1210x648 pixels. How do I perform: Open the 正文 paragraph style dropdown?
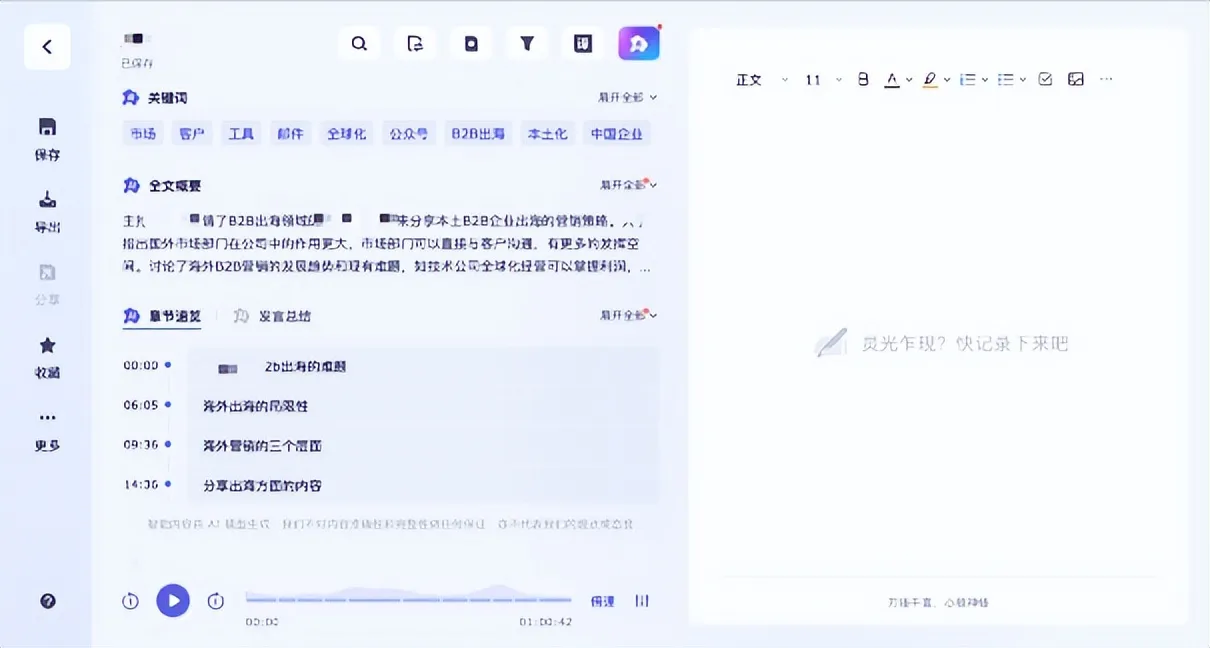pyautogui.click(x=762, y=79)
